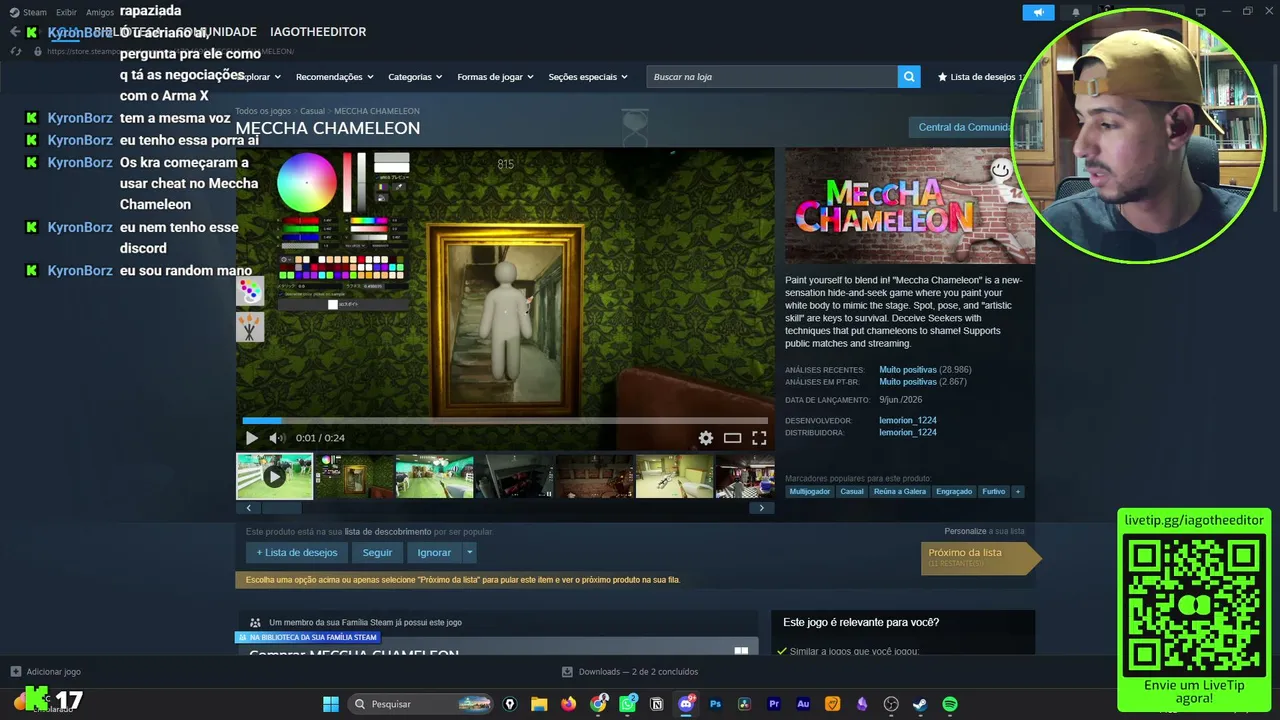The width and height of the screenshot is (1280, 720).
Task: Play the Meccha Chameleon trailer video
Action: coord(251,438)
